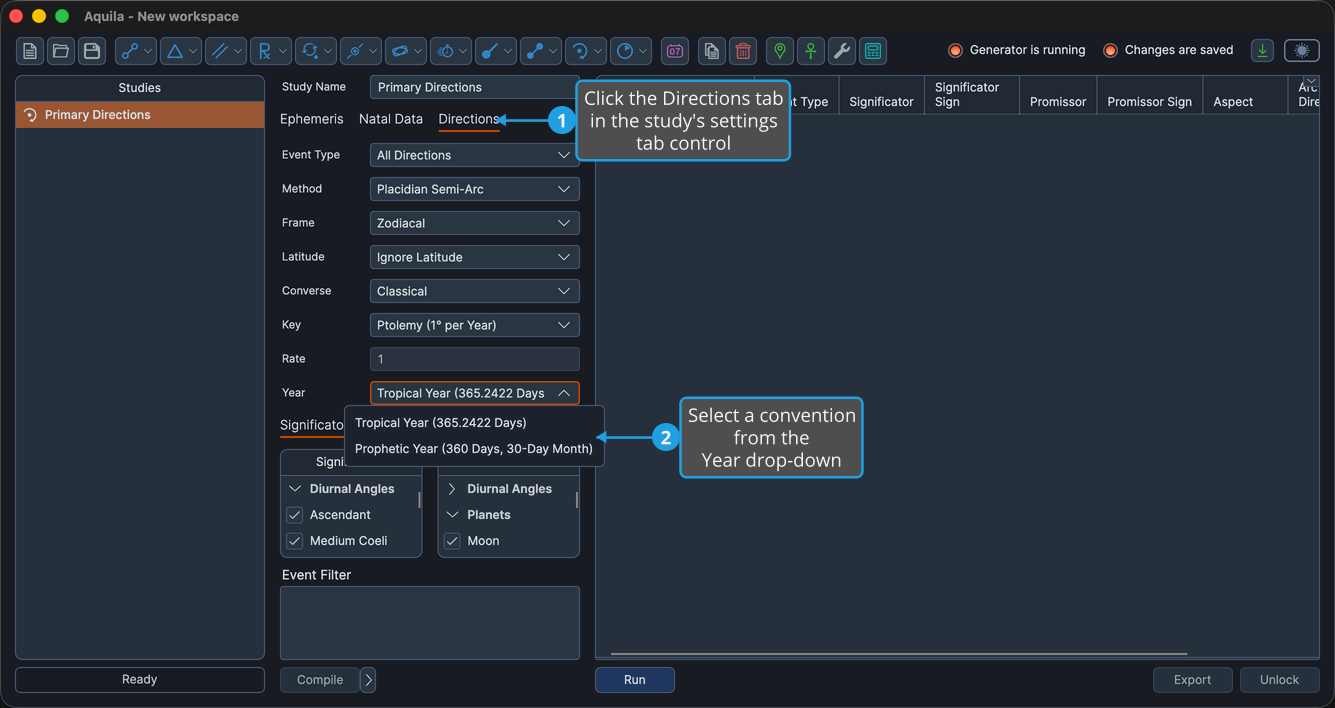Open the Frame dropdown showing Zodiacal
1335x708 pixels.
pos(475,223)
